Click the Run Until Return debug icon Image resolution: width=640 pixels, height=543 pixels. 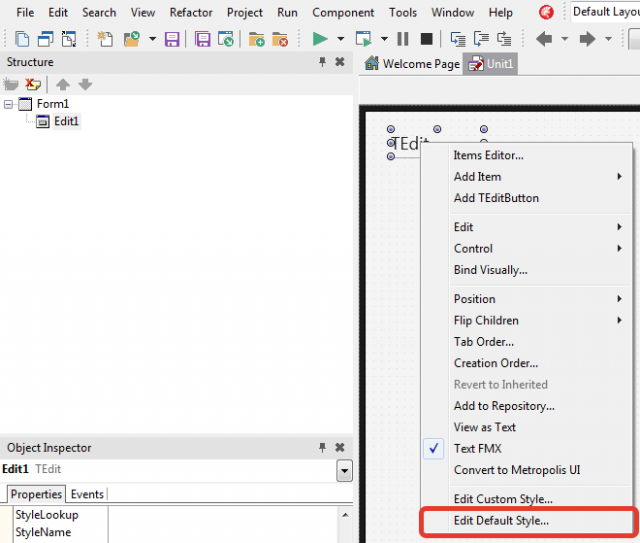504,39
